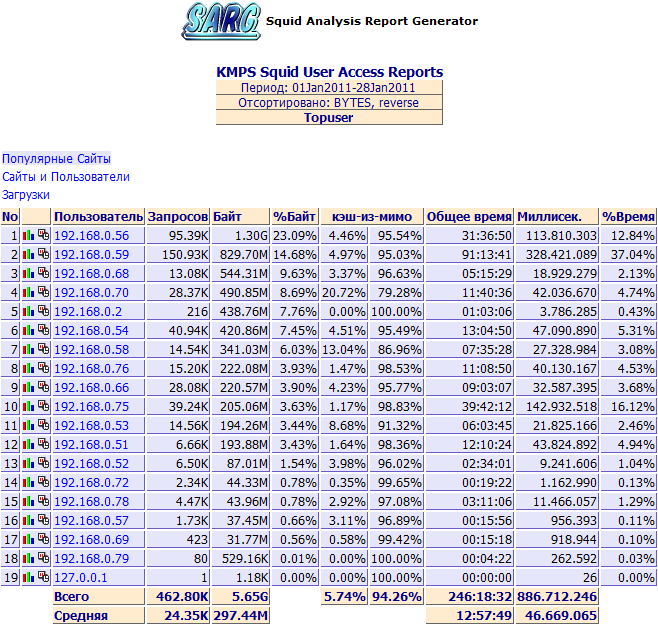Image resolution: width=658 pixels, height=625 pixels.
Task: Click graph icon in row 192.168.0.70
Action: pos(29,293)
